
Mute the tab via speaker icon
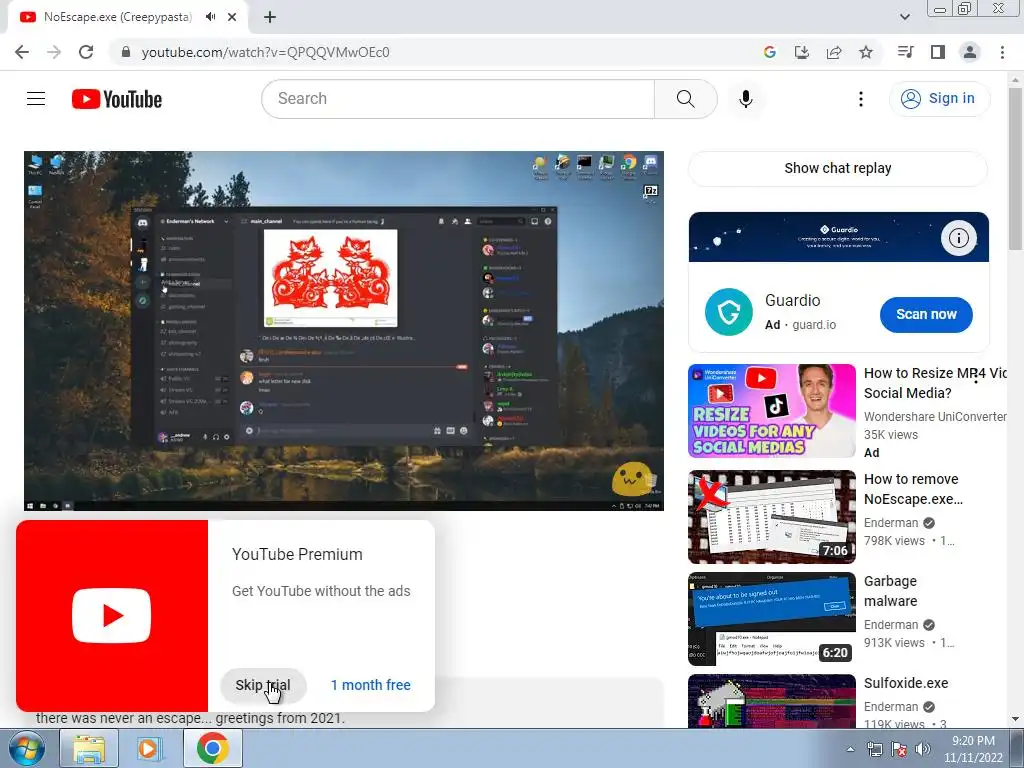pyautogui.click(x=210, y=17)
